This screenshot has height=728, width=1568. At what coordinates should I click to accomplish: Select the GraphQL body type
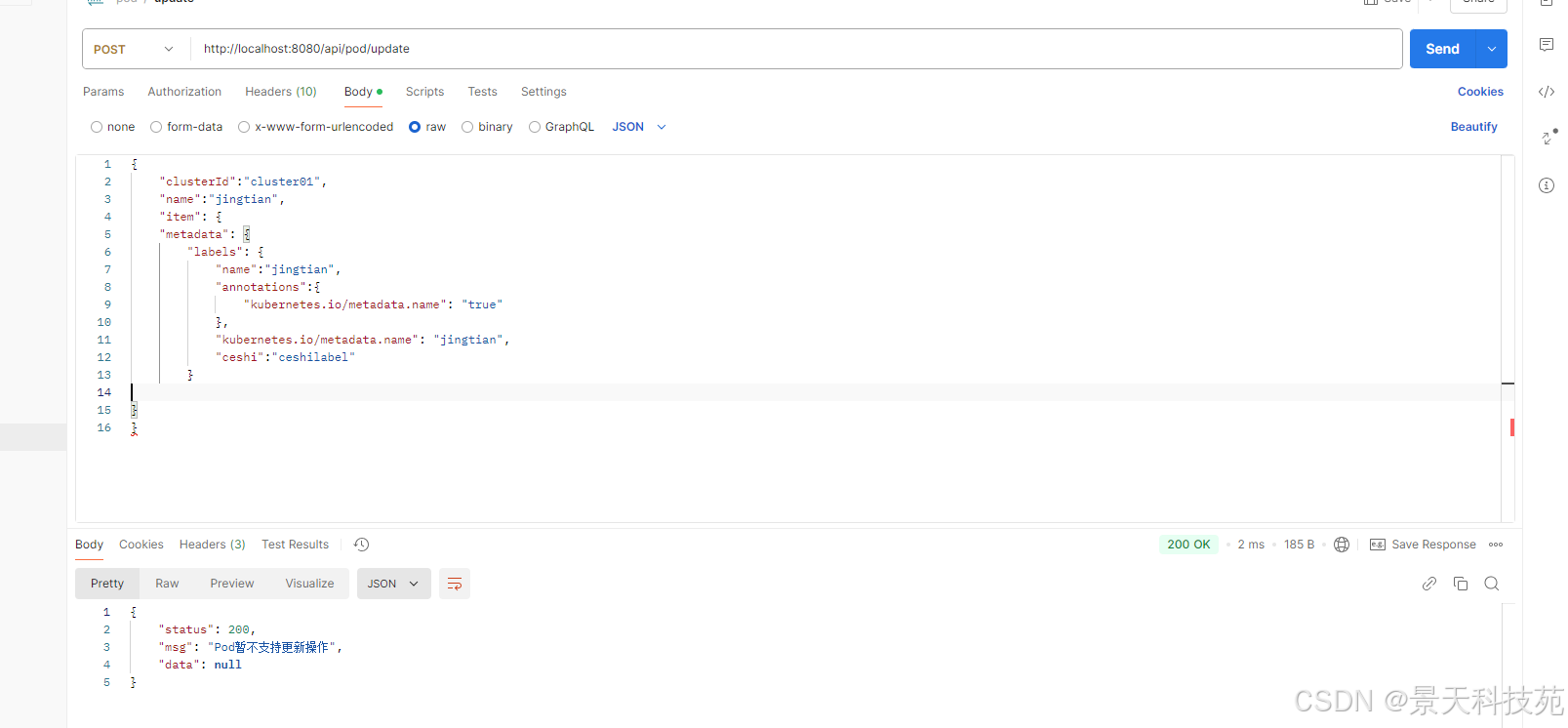pos(535,127)
